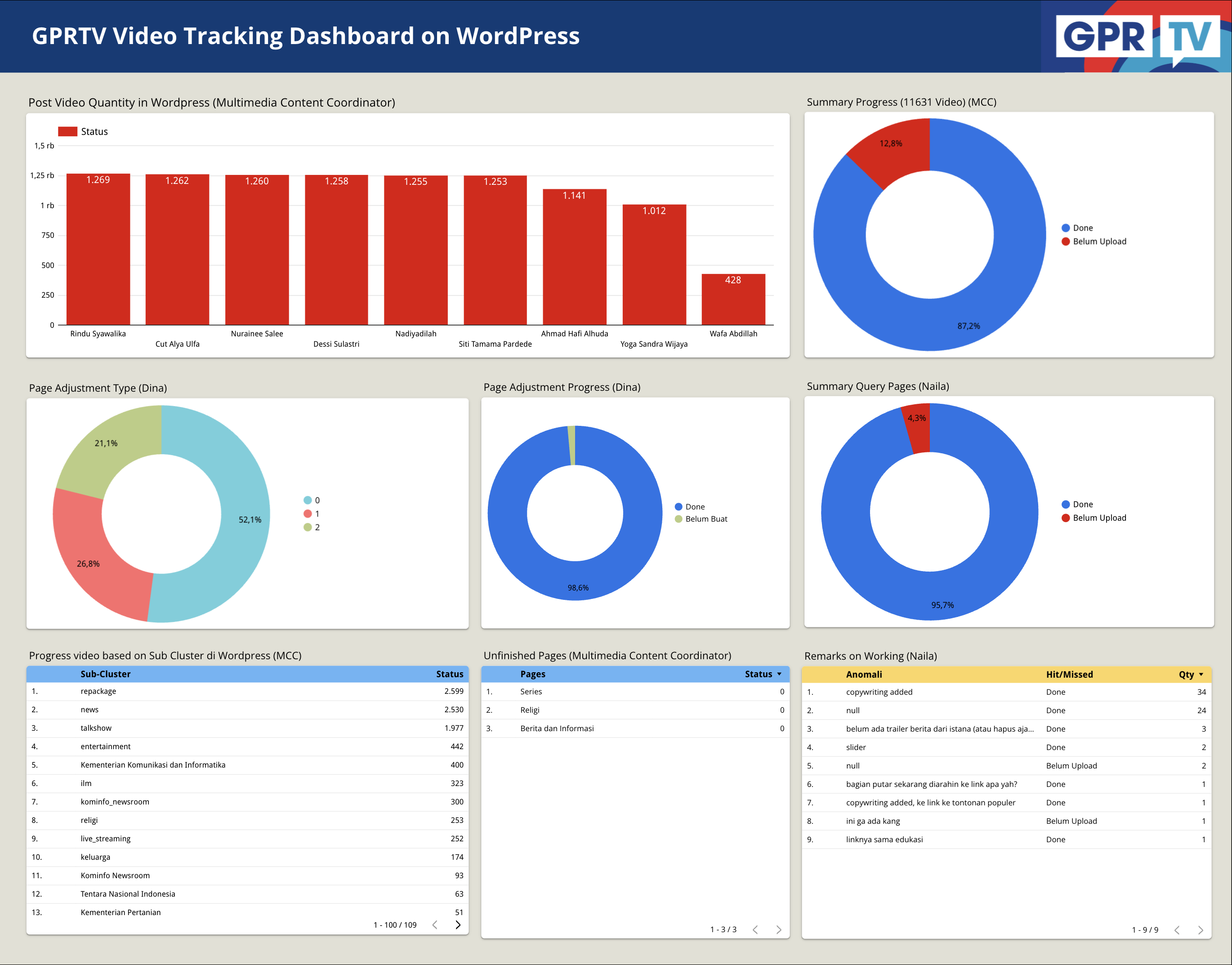Viewport: 1232px width, 965px height.
Task: Toggle Done legend in Summary Query Pages
Action: (x=1077, y=505)
